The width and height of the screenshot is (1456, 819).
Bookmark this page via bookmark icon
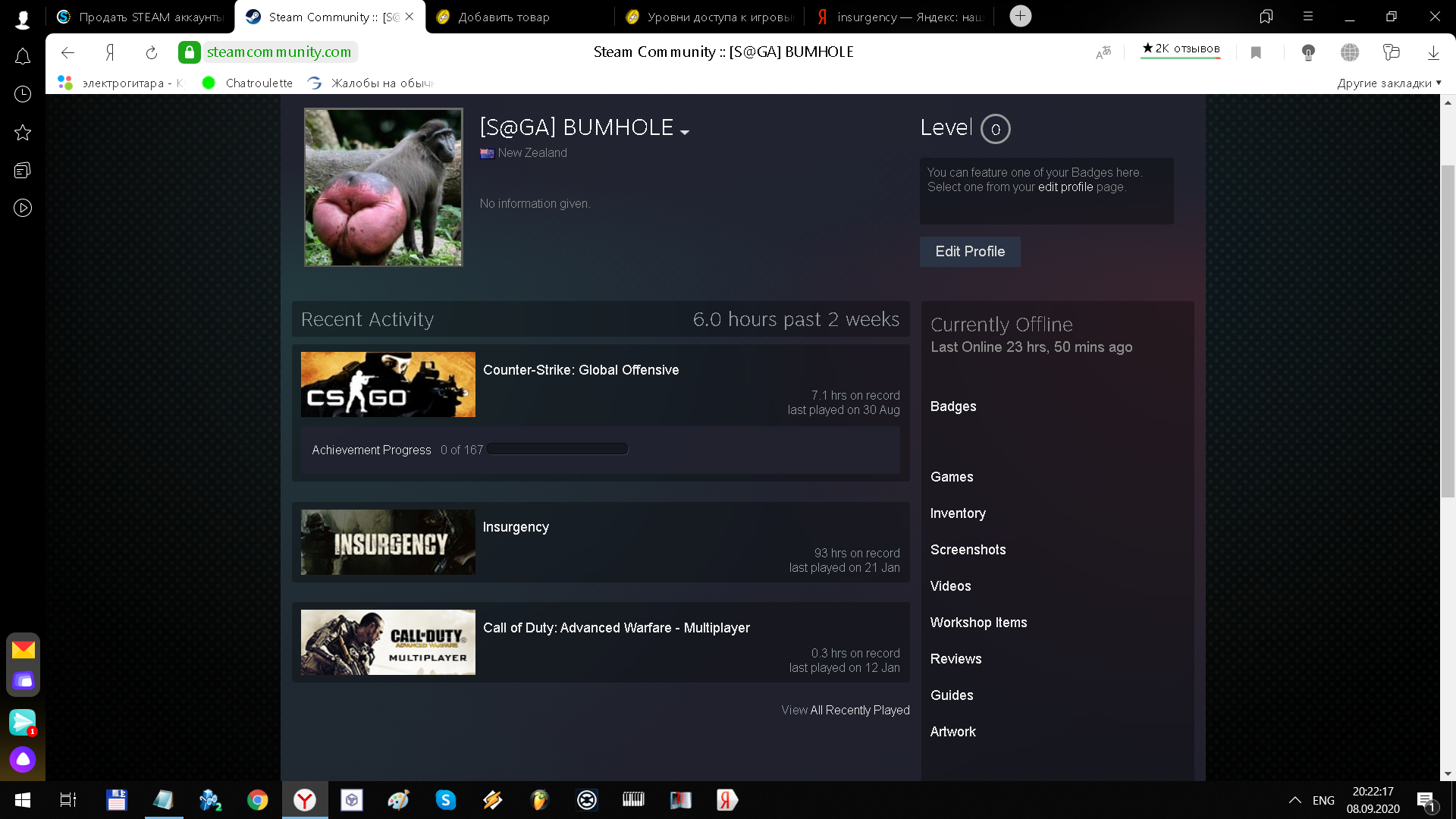[1256, 52]
